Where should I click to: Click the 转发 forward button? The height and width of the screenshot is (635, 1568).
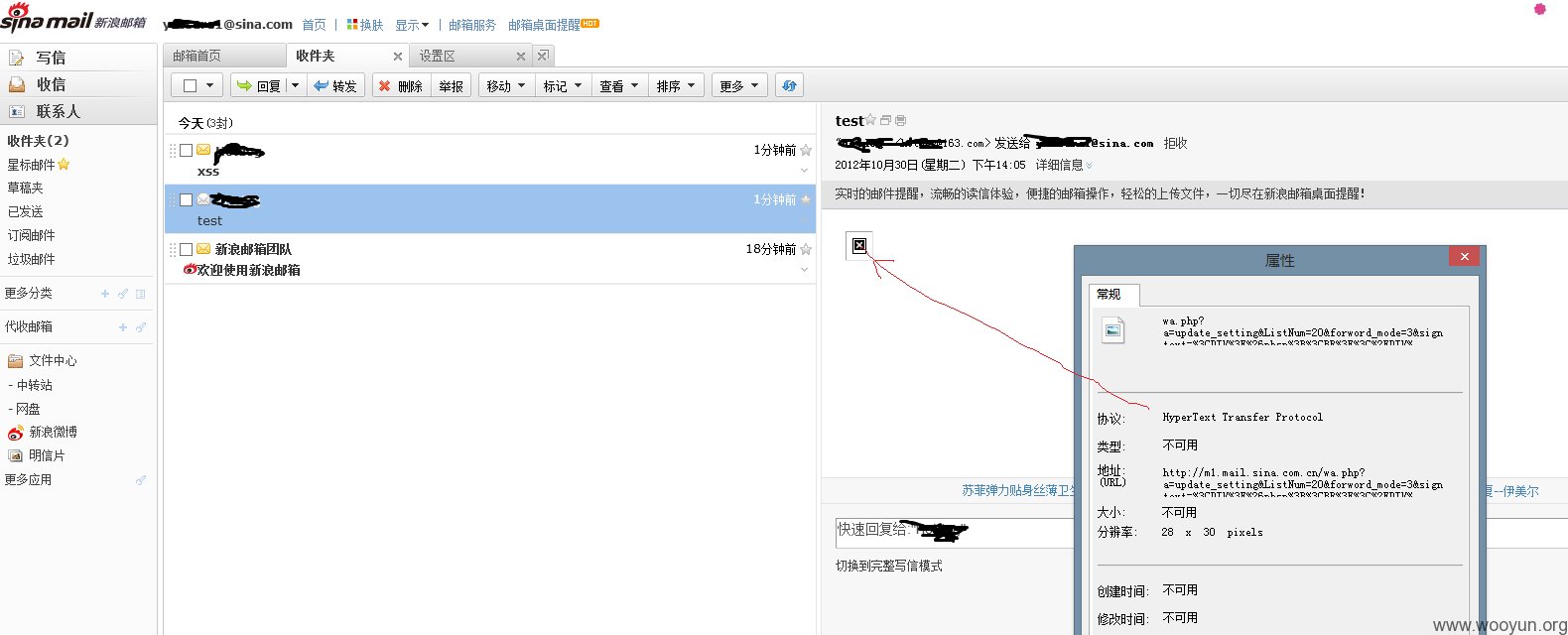coord(335,86)
